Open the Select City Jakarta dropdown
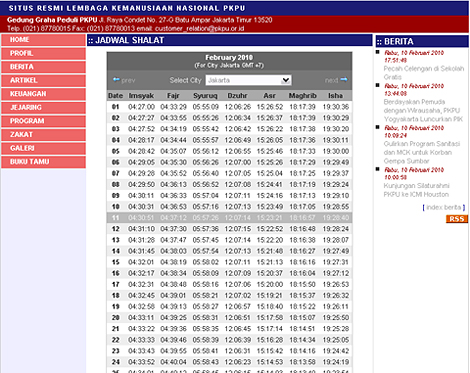Image resolution: width=470 pixels, height=373 pixels. [x=248, y=80]
